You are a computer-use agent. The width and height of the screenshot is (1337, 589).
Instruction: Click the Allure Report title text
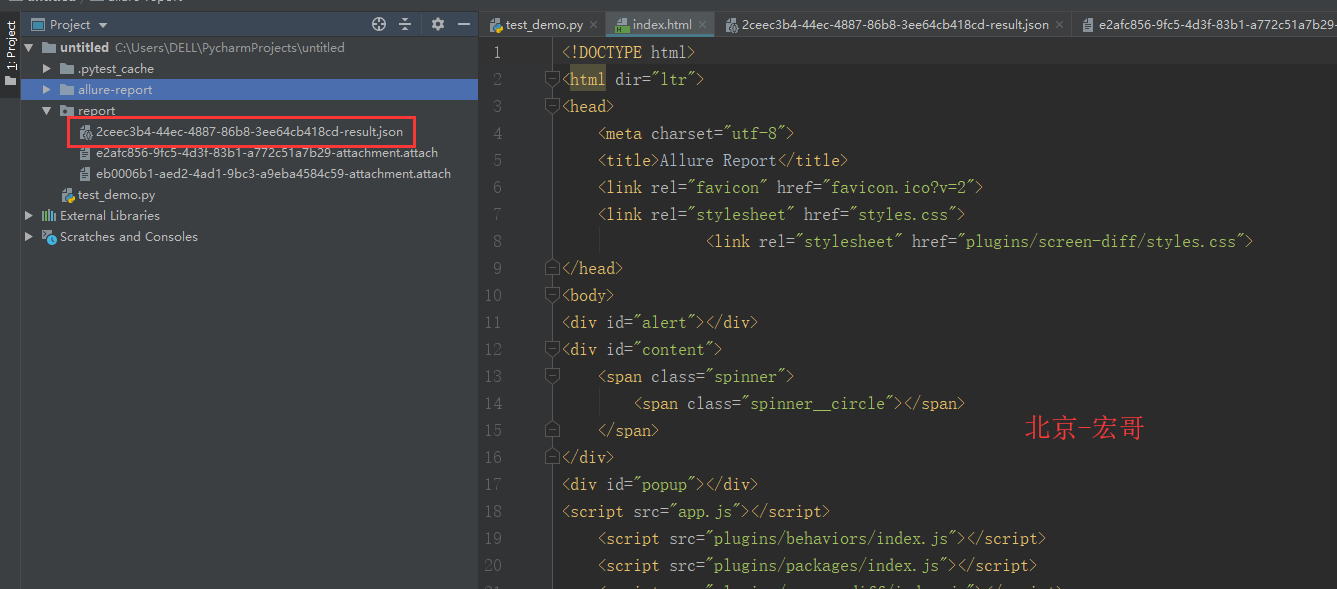[x=718, y=160]
